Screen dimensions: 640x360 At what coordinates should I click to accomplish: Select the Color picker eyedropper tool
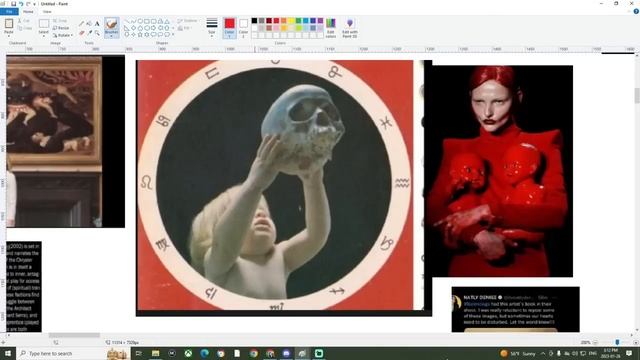pyautogui.click(x=89, y=33)
